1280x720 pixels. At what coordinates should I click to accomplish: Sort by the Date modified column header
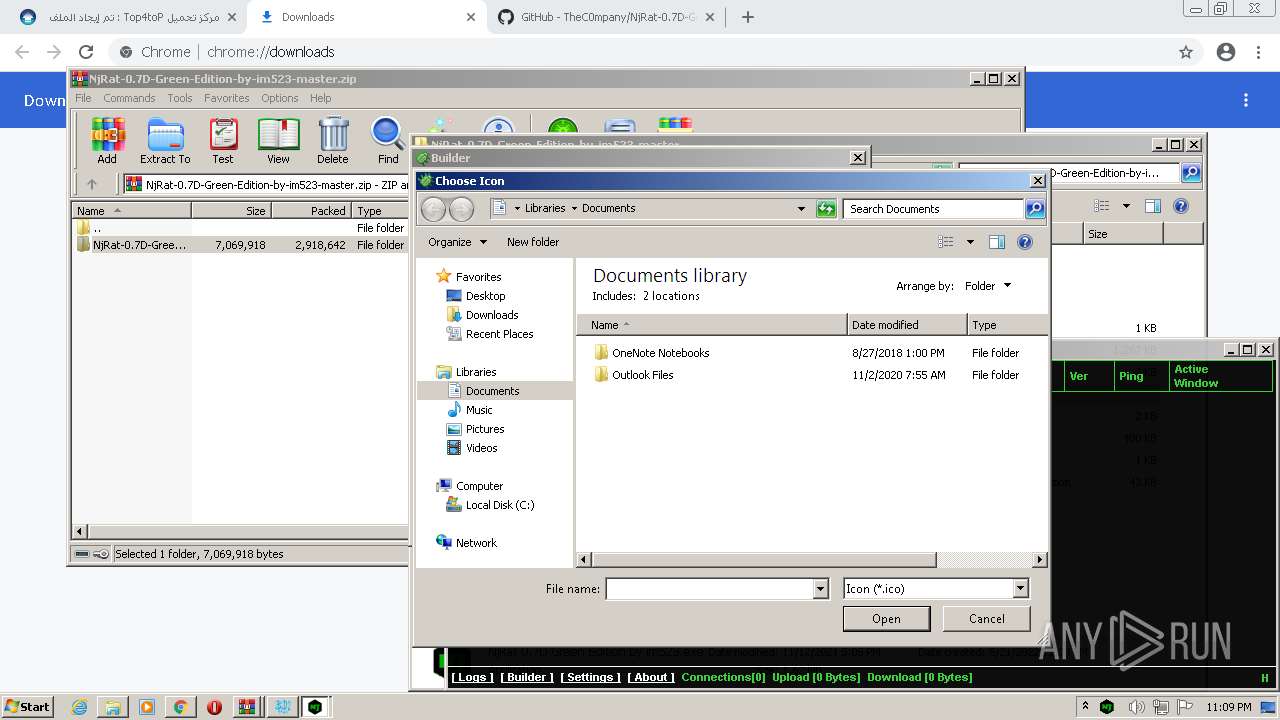tap(907, 325)
